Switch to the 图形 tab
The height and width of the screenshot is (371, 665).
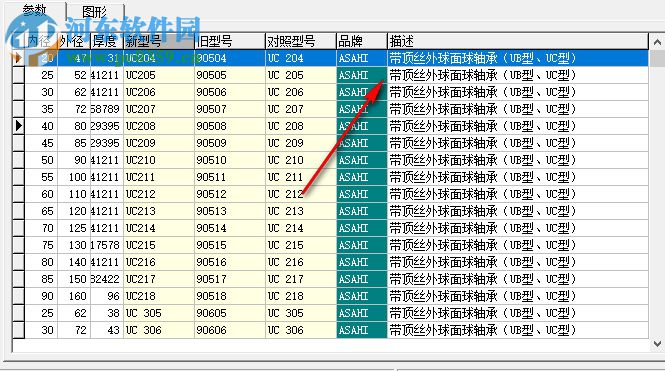95,12
